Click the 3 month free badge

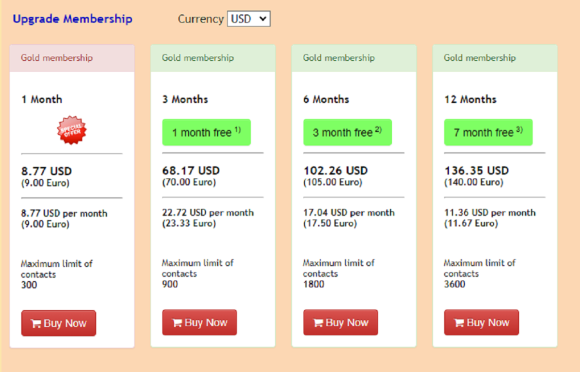click(347, 132)
